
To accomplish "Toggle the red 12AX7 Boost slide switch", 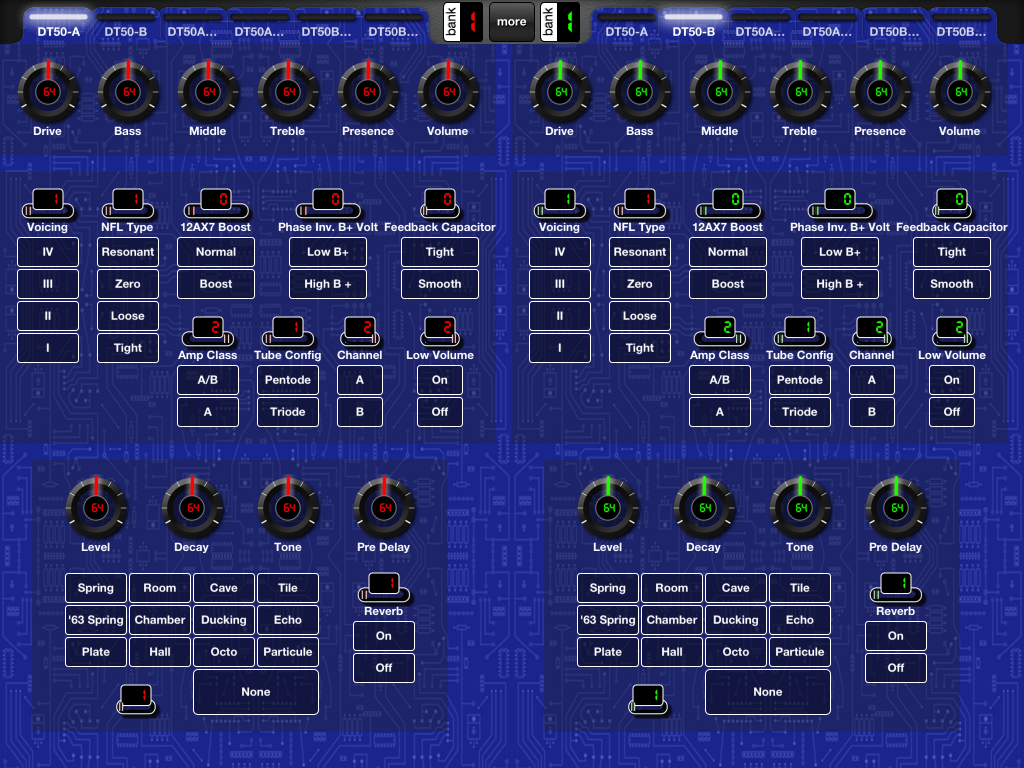I will coord(216,203).
